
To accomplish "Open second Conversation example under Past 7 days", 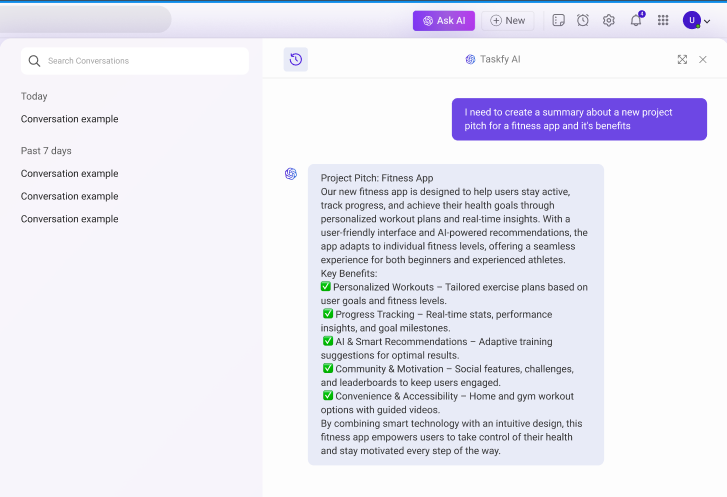I will 70,196.
